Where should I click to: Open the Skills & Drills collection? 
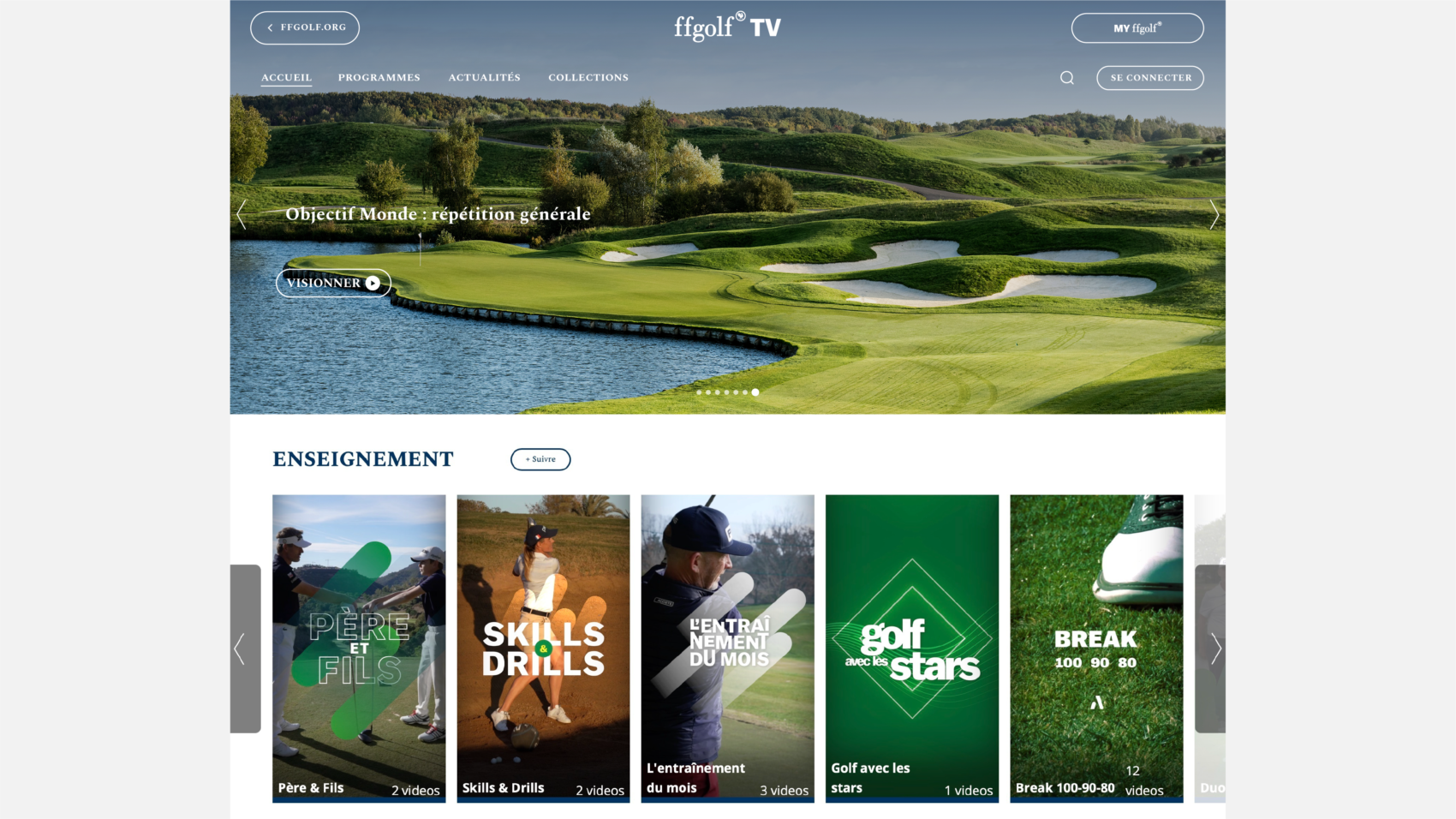pos(543,649)
